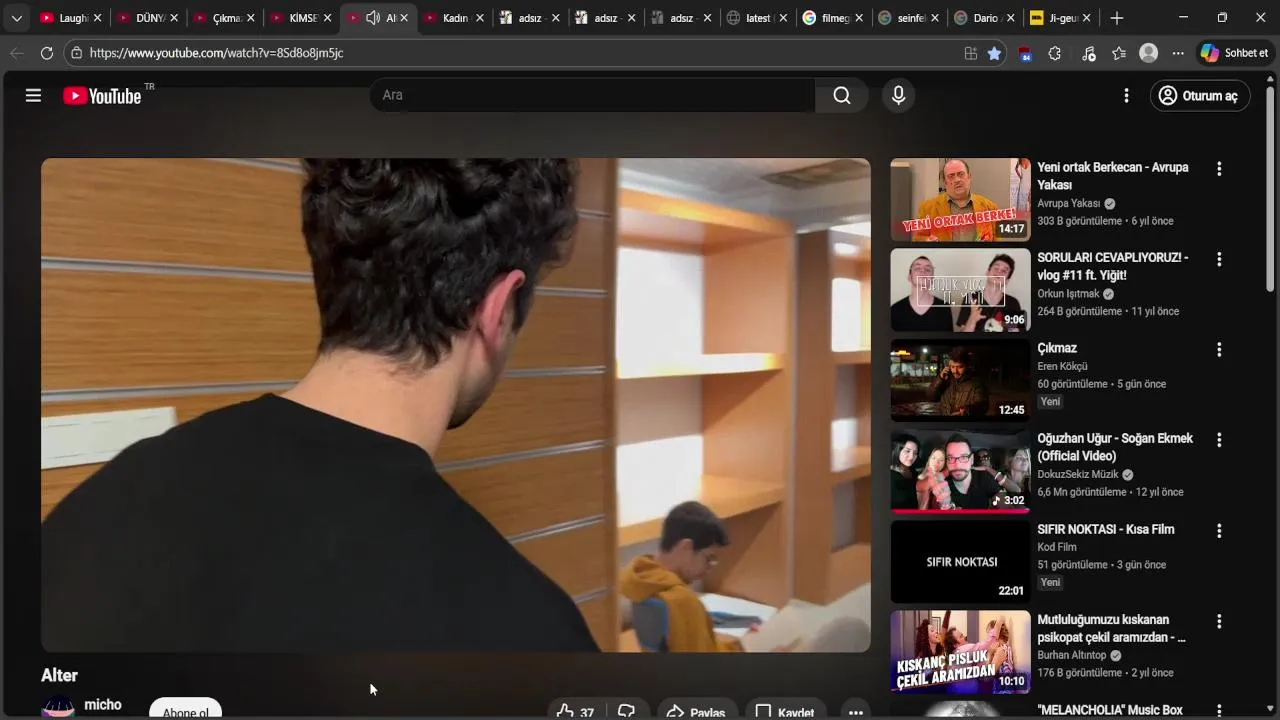
Task: Open SIFIR NOKTASI Kısa Film thumbnail
Action: pos(960,561)
